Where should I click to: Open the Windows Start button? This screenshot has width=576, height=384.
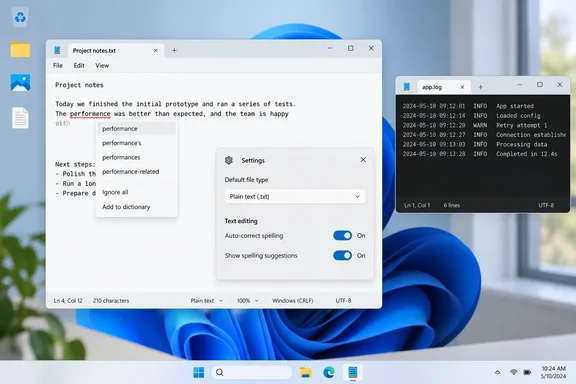pos(199,372)
